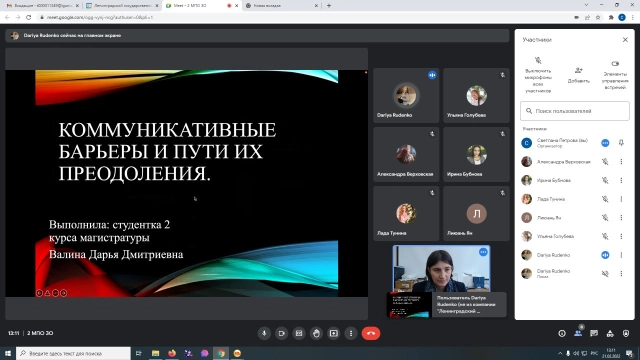This screenshot has height=360, width=640.
Task: End the call with red hang-up button
Action: [x=371, y=333]
